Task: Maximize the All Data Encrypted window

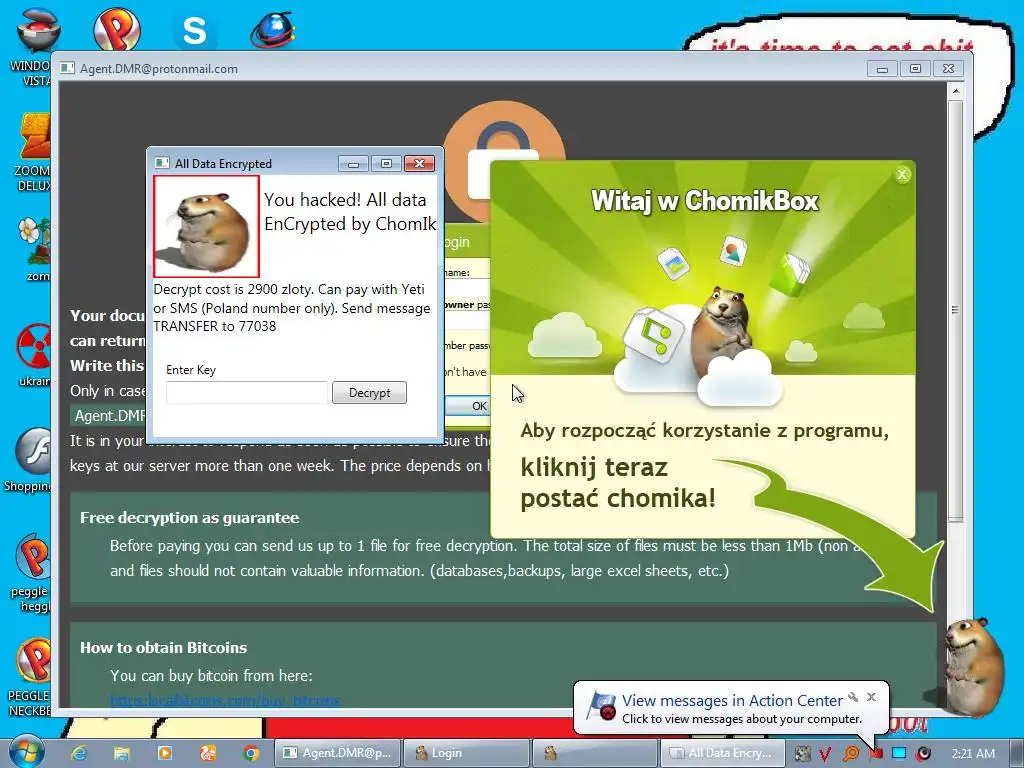Action: 386,163
